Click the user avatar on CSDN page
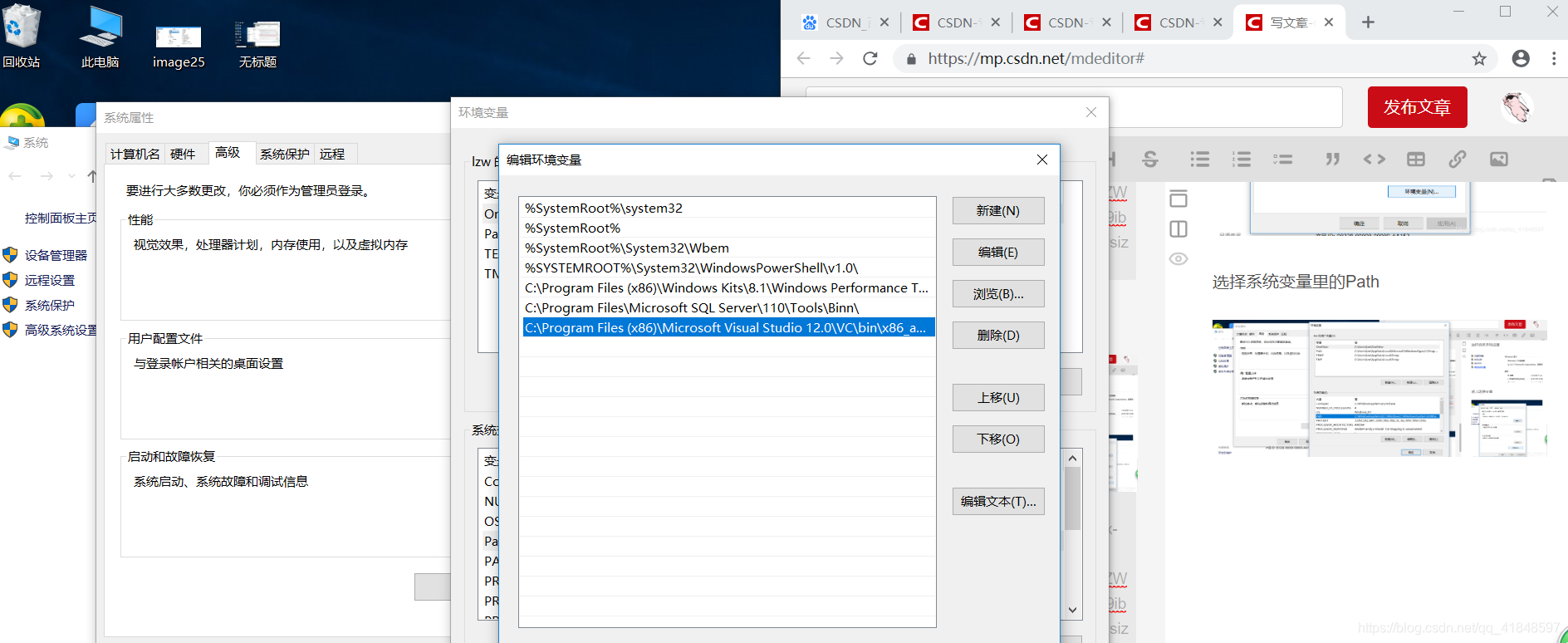 (x=1517, y=107)
